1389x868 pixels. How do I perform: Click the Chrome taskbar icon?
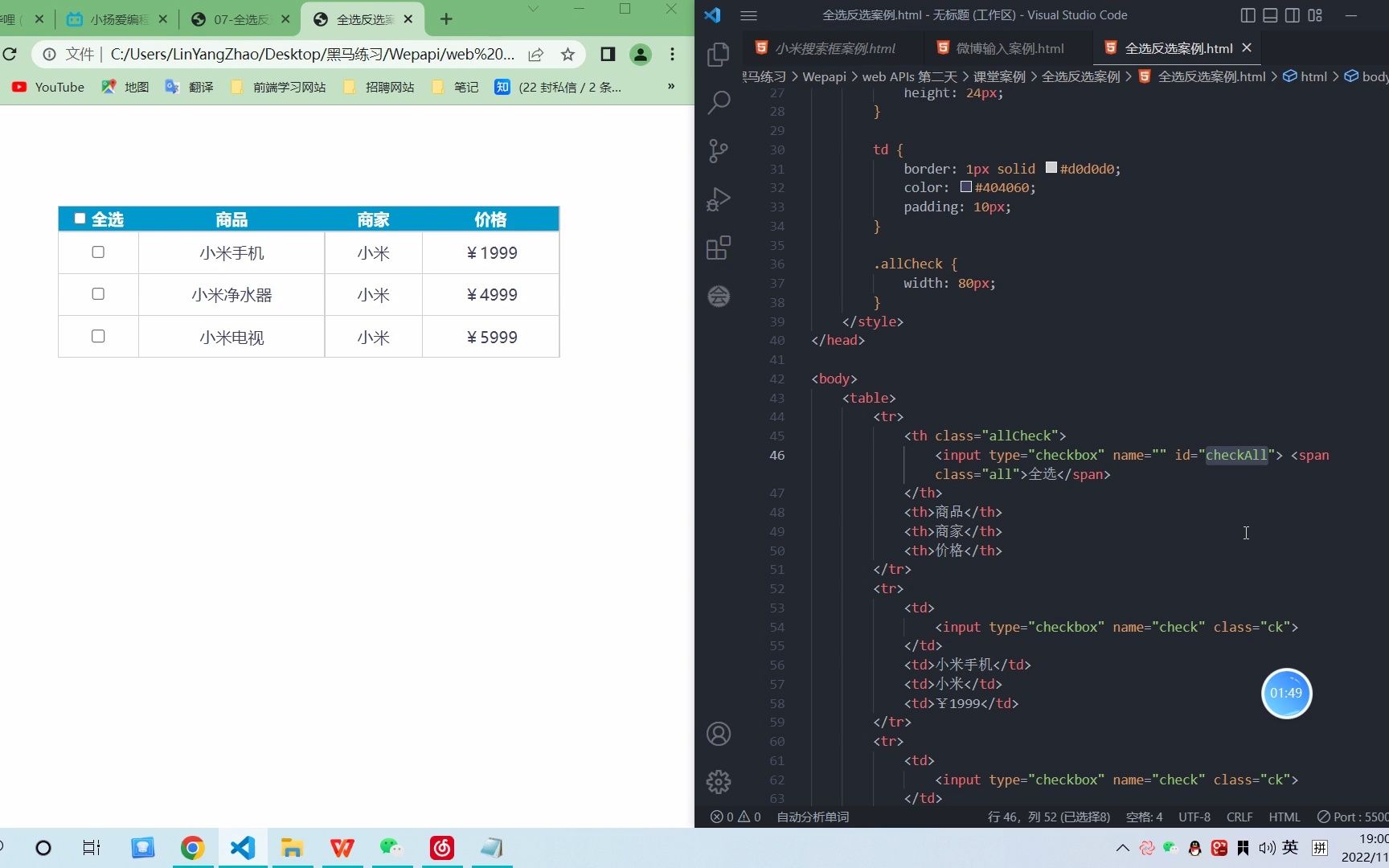pos(192,848)
